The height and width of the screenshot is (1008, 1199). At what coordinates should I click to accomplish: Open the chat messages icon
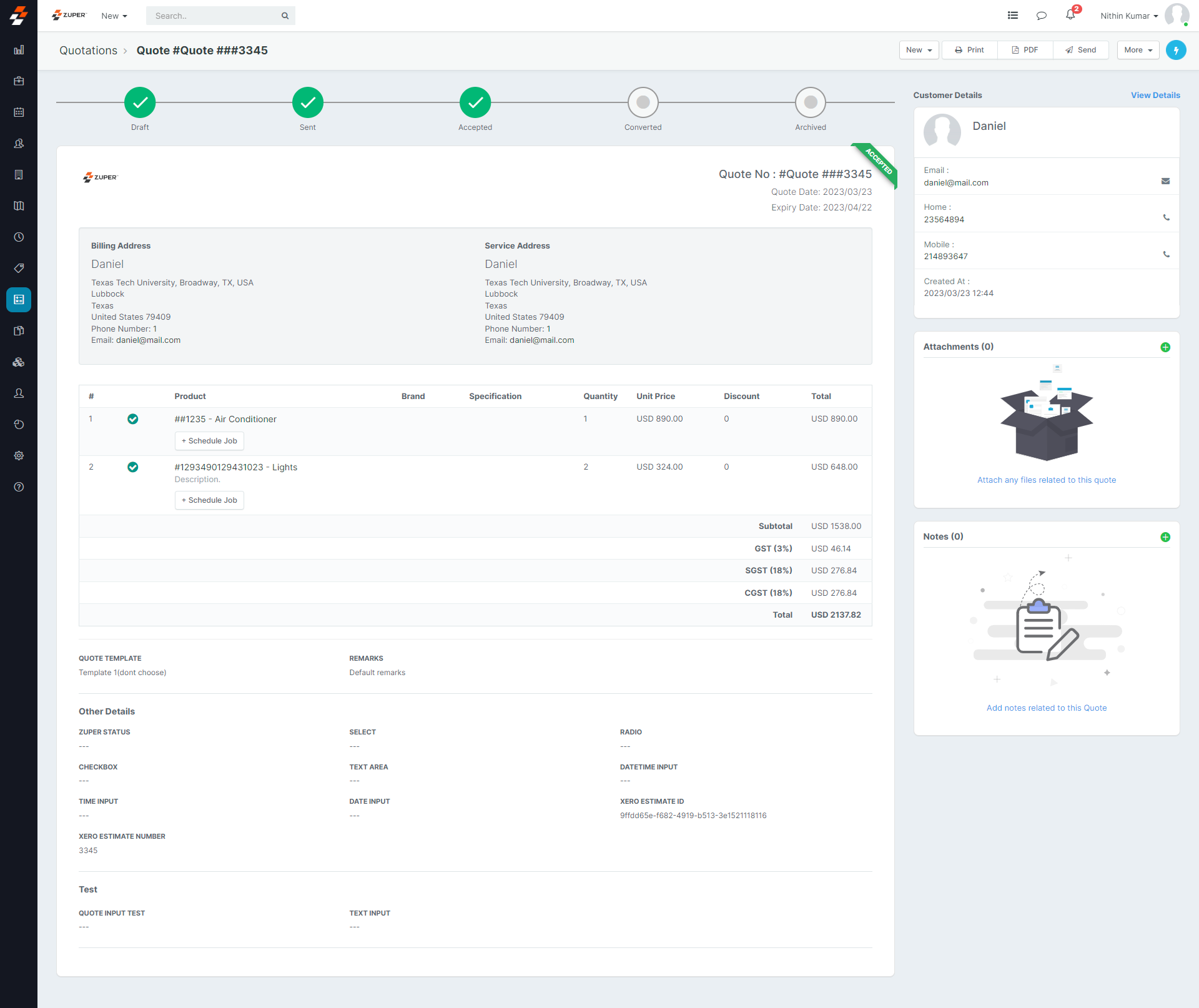point(1041,16)
